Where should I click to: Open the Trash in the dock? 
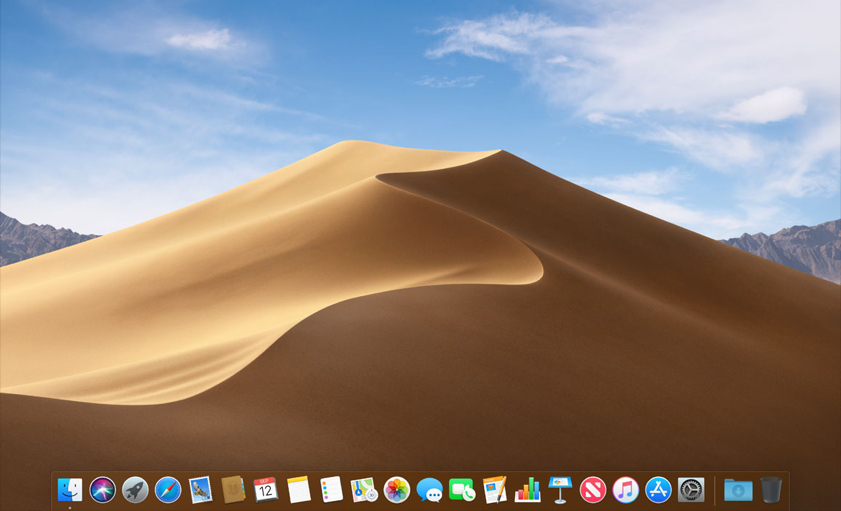point(771,489)
